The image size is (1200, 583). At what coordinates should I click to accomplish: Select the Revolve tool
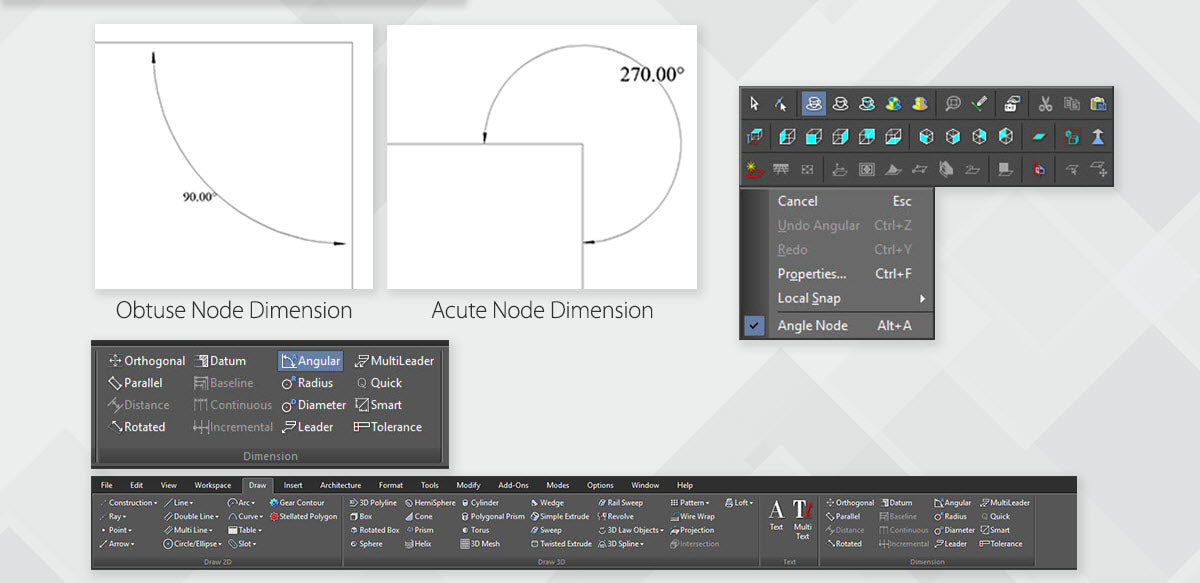616,517
